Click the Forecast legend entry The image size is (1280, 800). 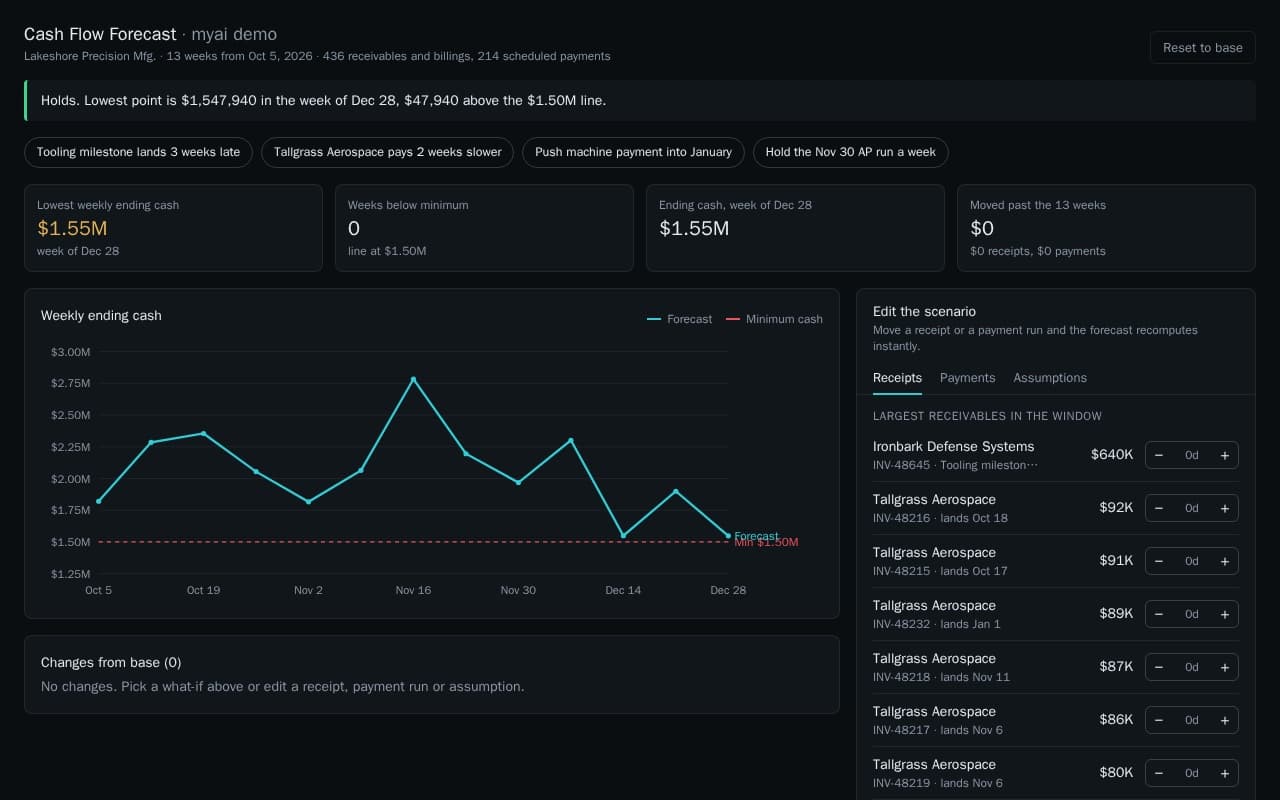680,319
